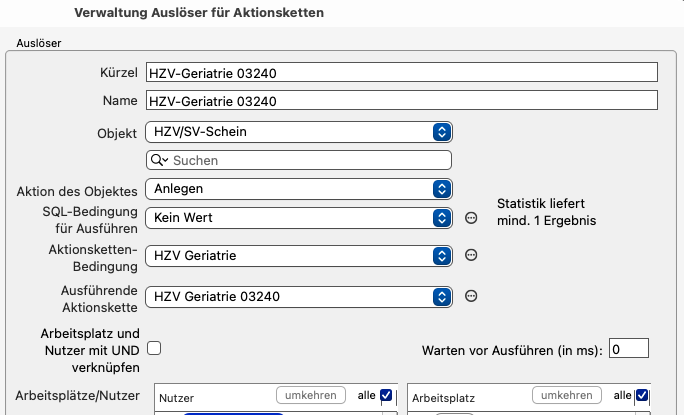Click umkehren button in Nutzer list
Viewport: 684px width, 415px height.
(311, 395)
